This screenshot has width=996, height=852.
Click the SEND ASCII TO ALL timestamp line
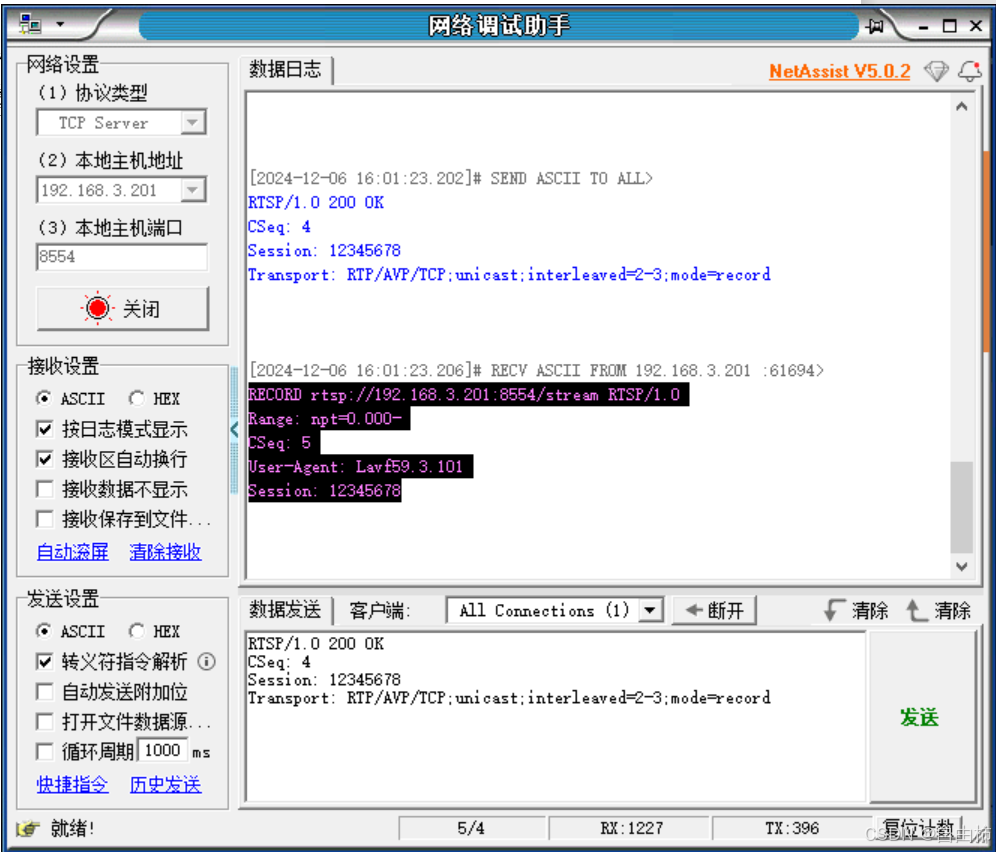451,178
